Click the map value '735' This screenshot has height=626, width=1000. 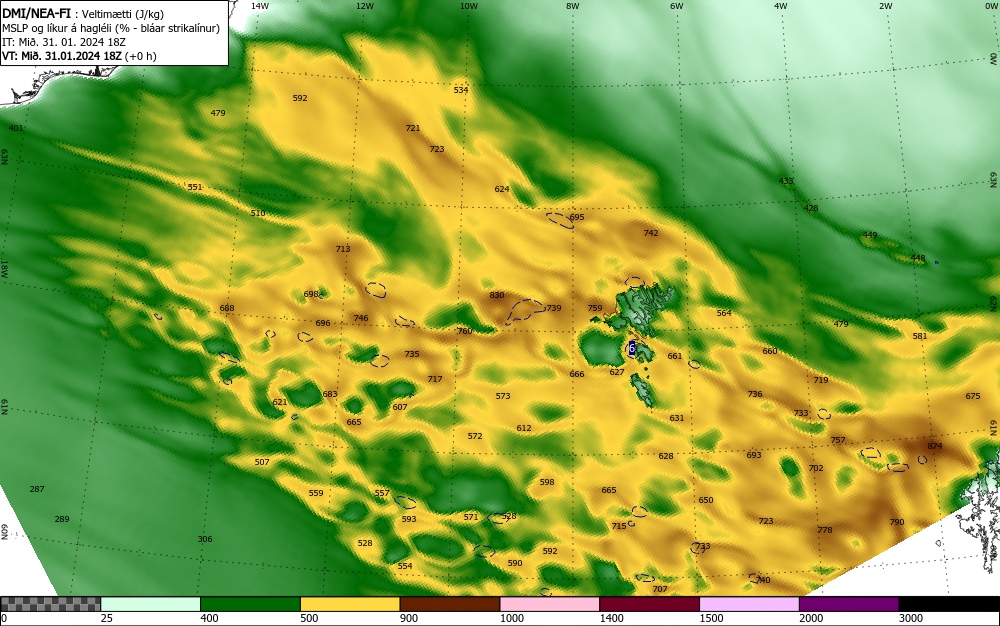tap(412, 354)
